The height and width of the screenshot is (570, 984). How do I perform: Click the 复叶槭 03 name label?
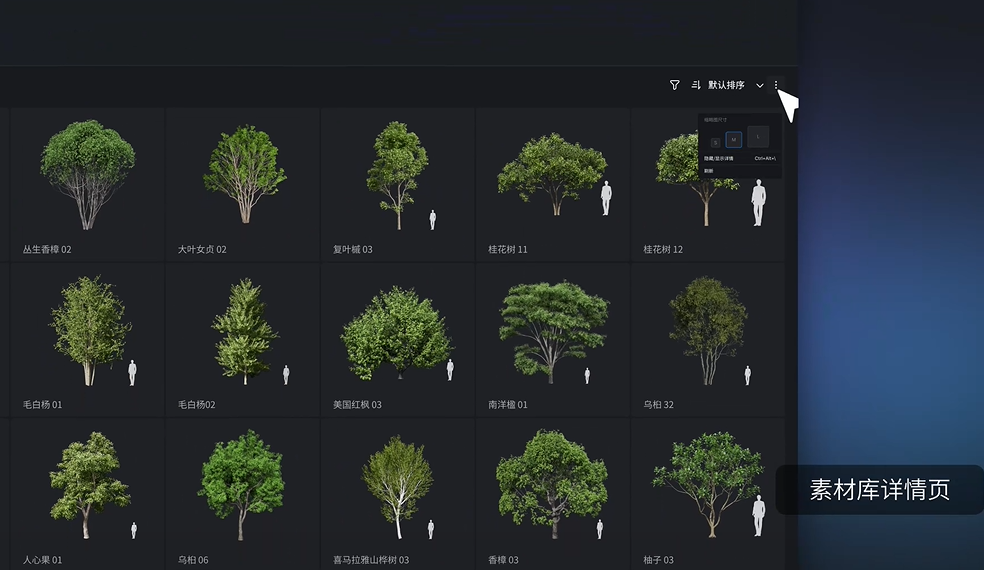(353, 249)
